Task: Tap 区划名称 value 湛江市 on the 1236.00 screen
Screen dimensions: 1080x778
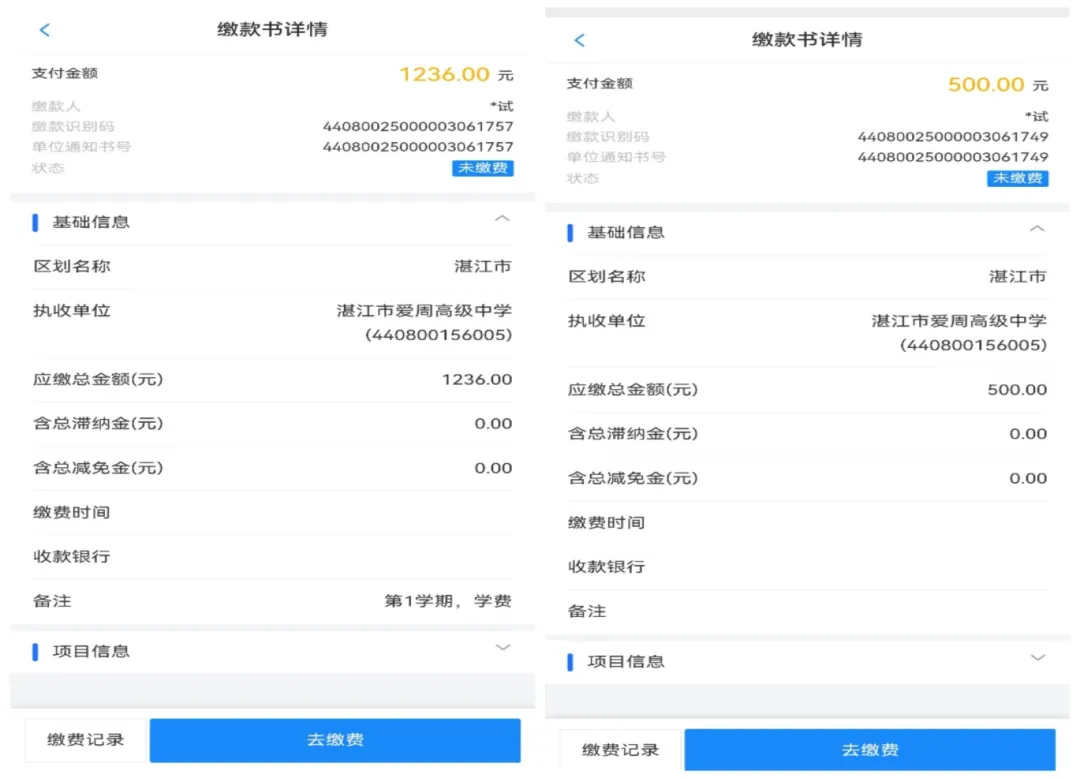Action: point(483,266)
